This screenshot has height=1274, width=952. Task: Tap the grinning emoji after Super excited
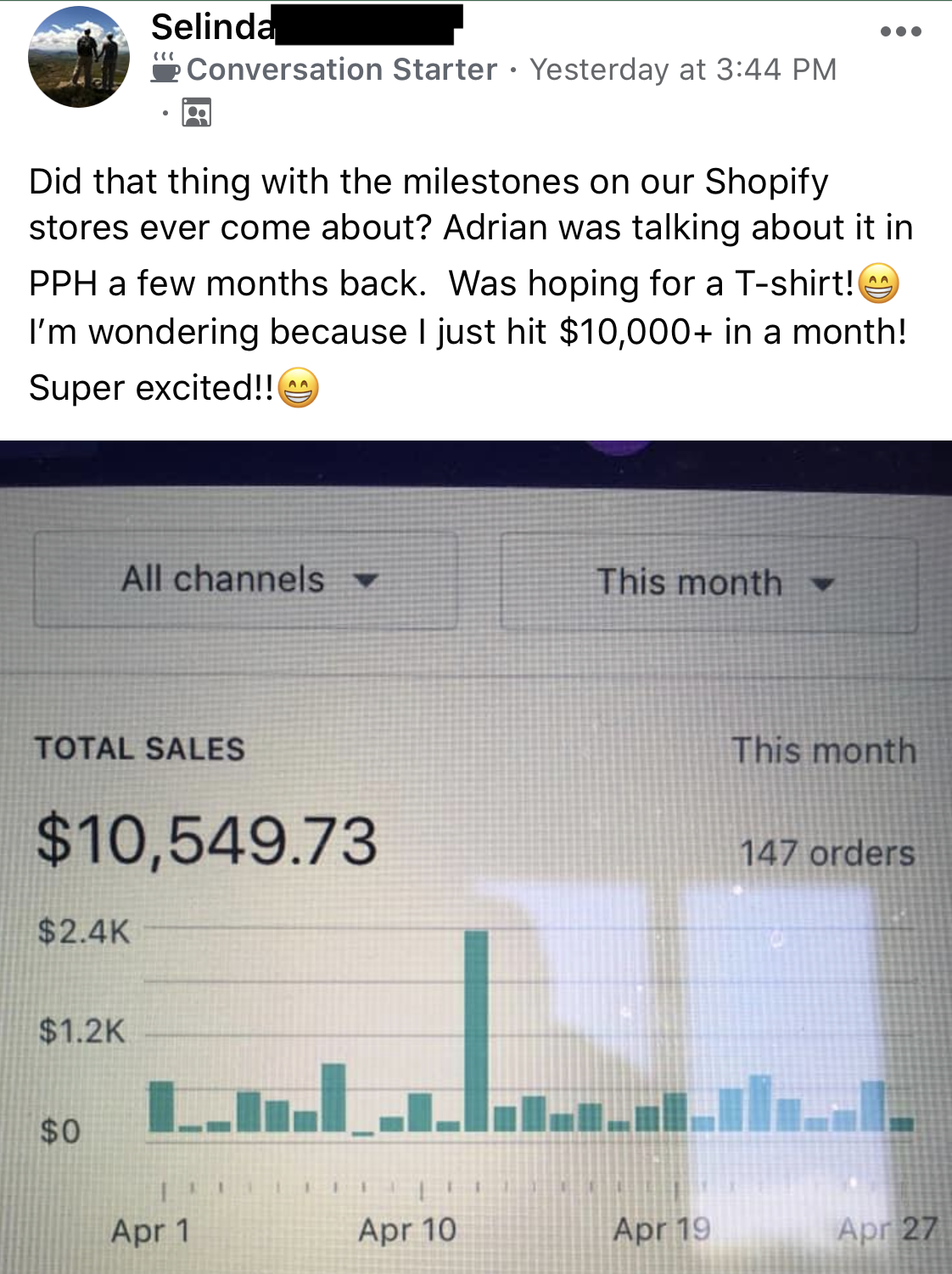pyautogui.click(x=298, y=388)
